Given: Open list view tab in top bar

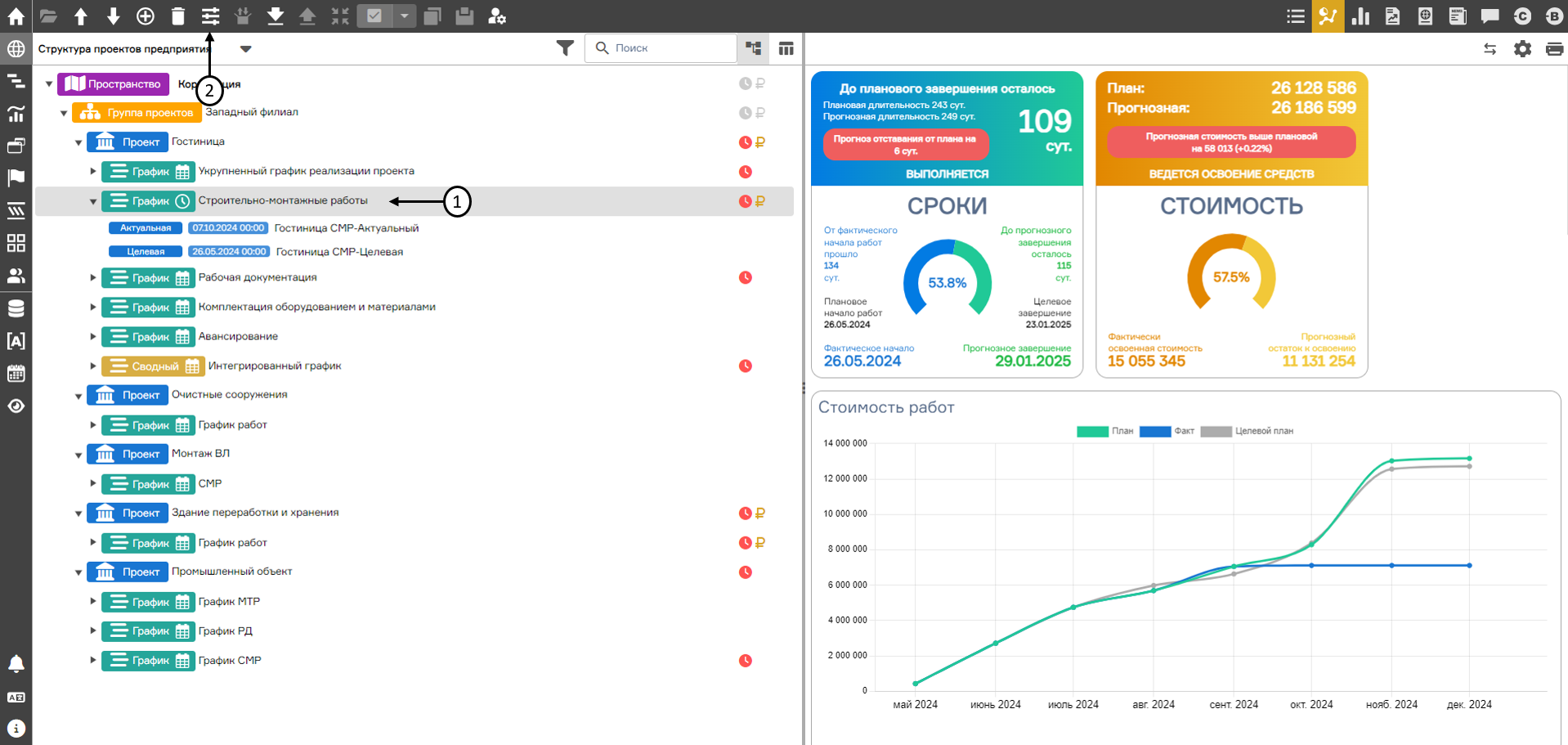Looking at the screenshot, I should coord(1295,16).
